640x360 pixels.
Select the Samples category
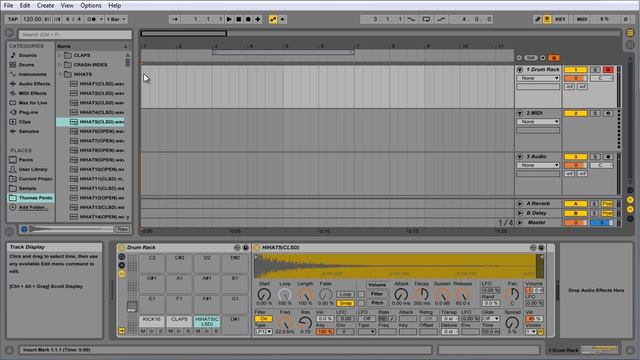pos(29,131)
